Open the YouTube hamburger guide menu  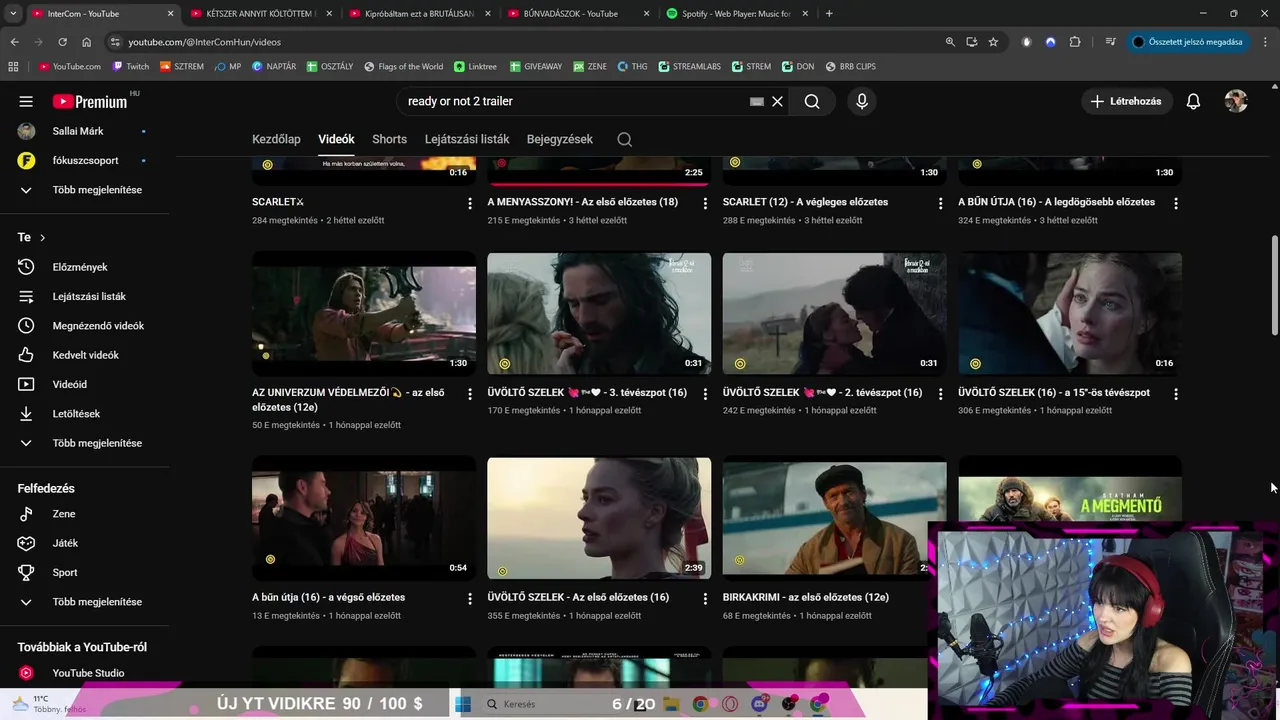point(26,101)
